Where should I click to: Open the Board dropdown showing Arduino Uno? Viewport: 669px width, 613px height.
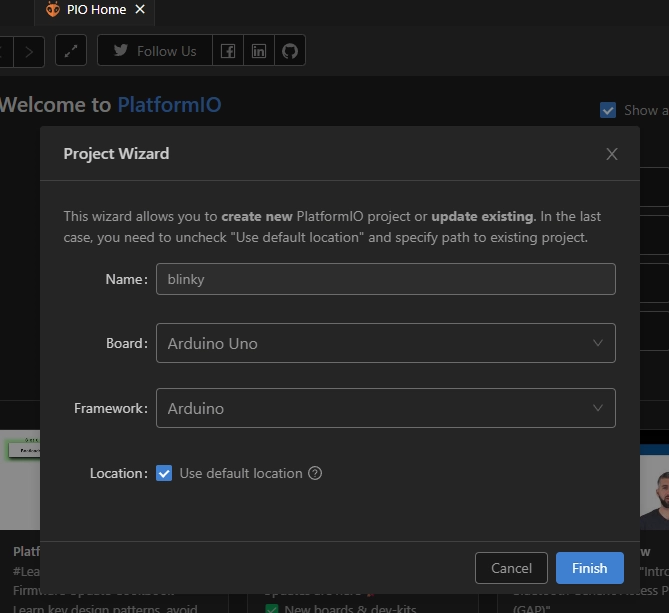[x=386, y=343]
